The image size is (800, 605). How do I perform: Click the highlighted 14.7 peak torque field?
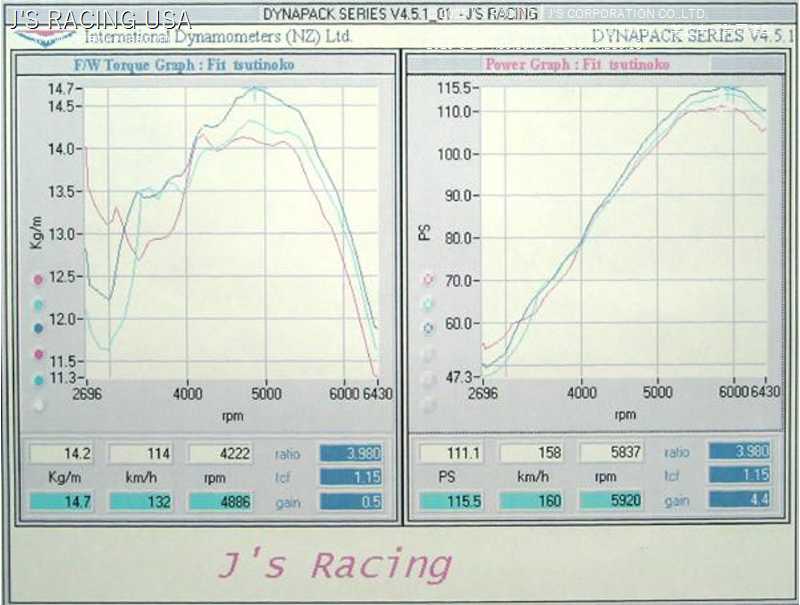(x=61, y=501)
